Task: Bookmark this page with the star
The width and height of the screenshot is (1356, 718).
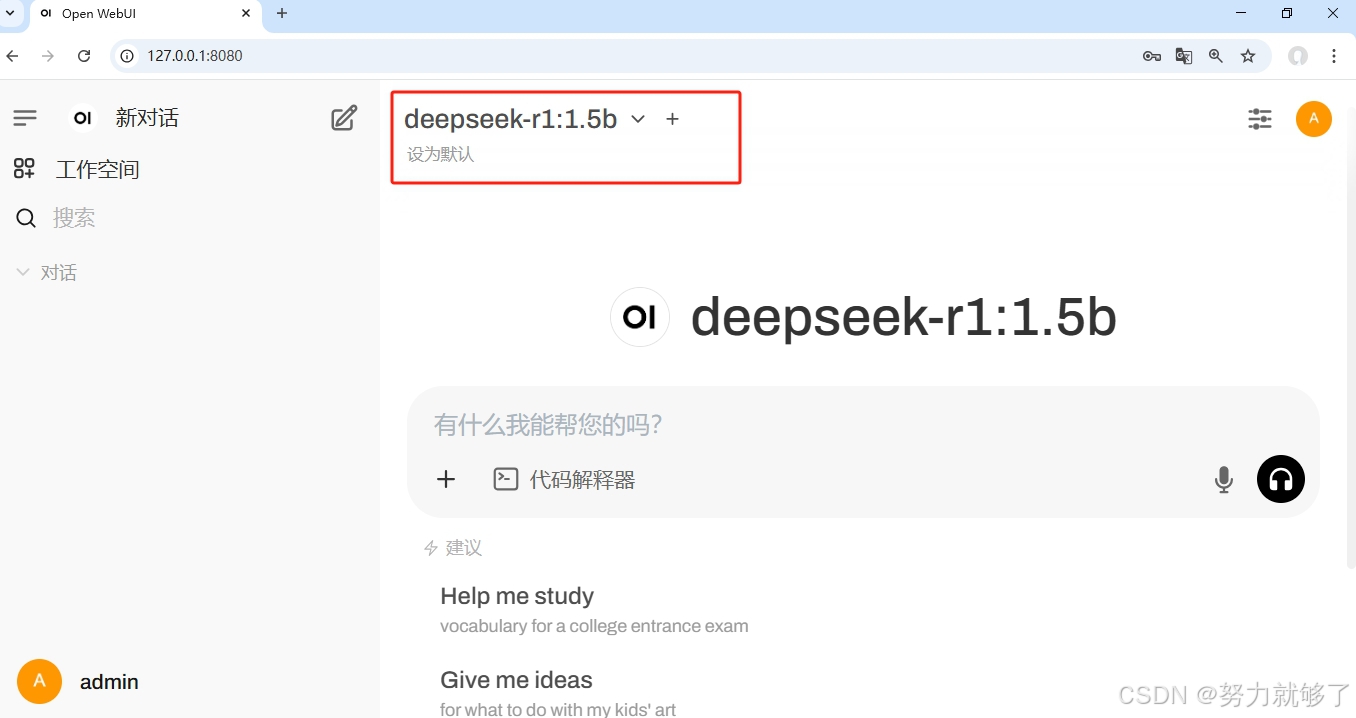Action: point(1248,56)
